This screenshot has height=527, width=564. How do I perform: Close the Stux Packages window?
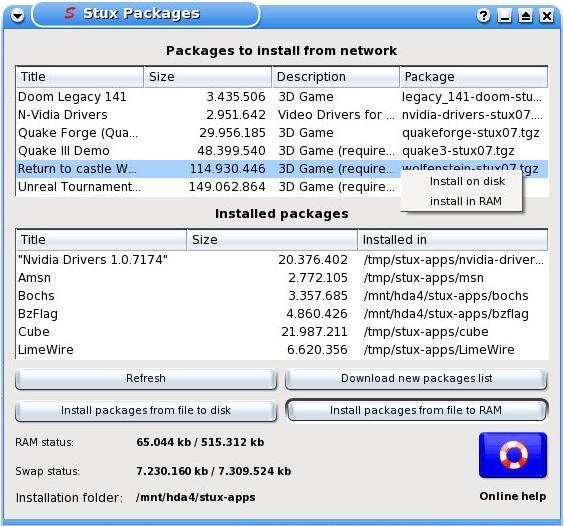tap(547, 15)
